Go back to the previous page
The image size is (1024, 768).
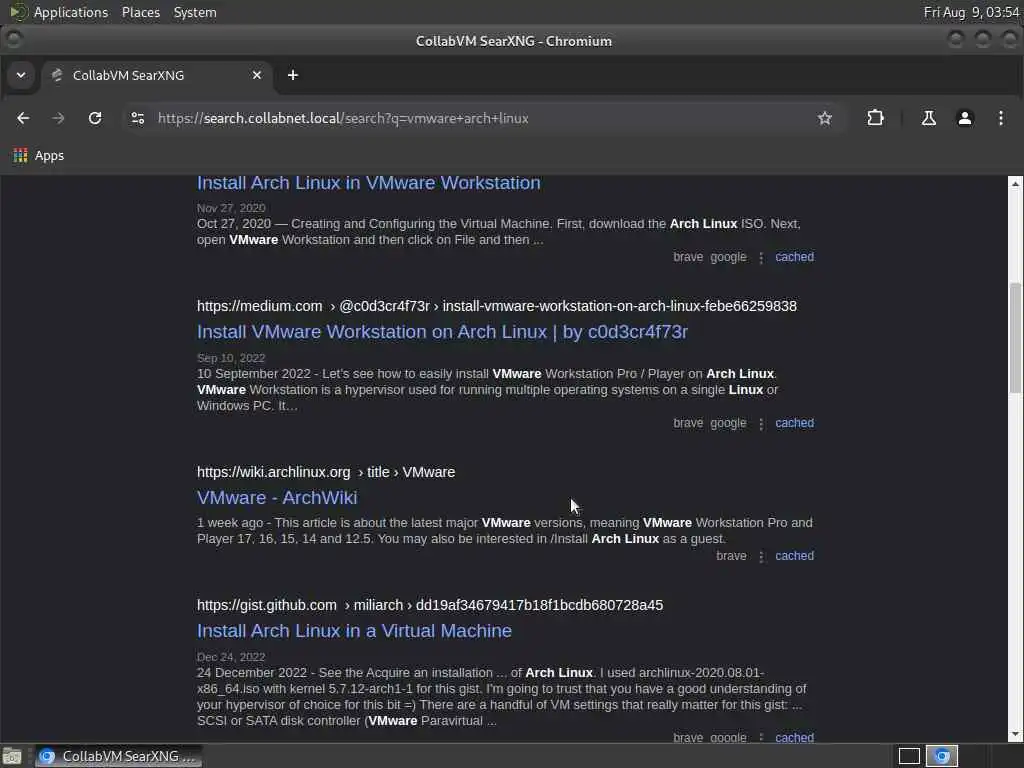click(x=23, y=118)
